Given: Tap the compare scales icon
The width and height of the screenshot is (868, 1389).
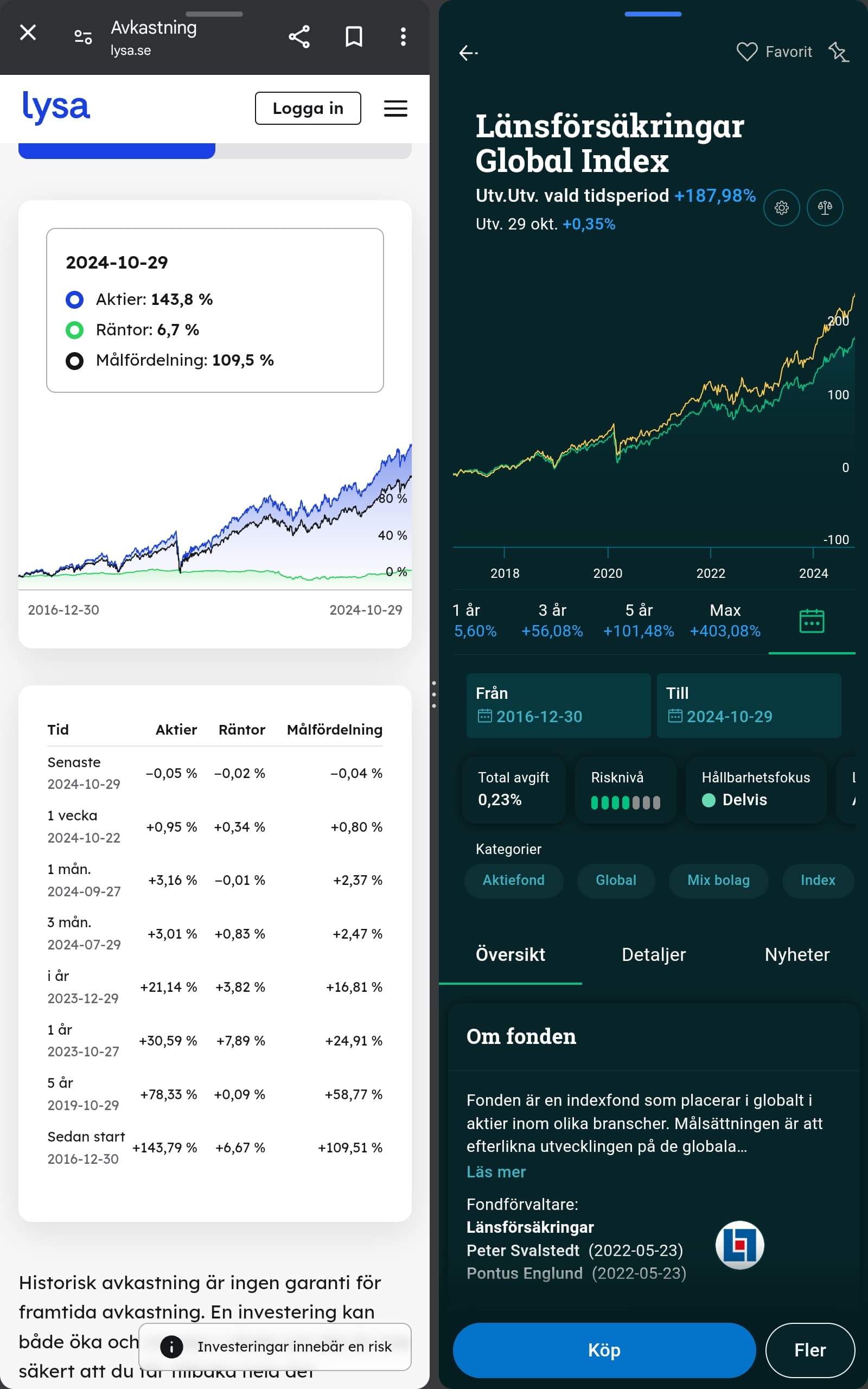Looking at the screenshot, I should pyautogui.click(x=825, y=208).
